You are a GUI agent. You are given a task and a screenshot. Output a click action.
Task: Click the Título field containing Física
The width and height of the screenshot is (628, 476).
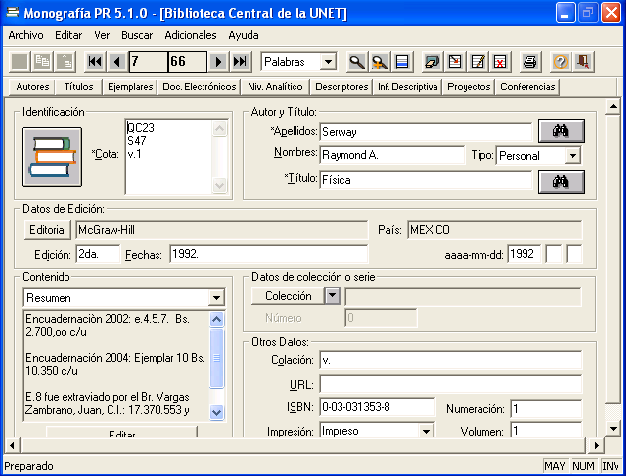tap(425, 180)
